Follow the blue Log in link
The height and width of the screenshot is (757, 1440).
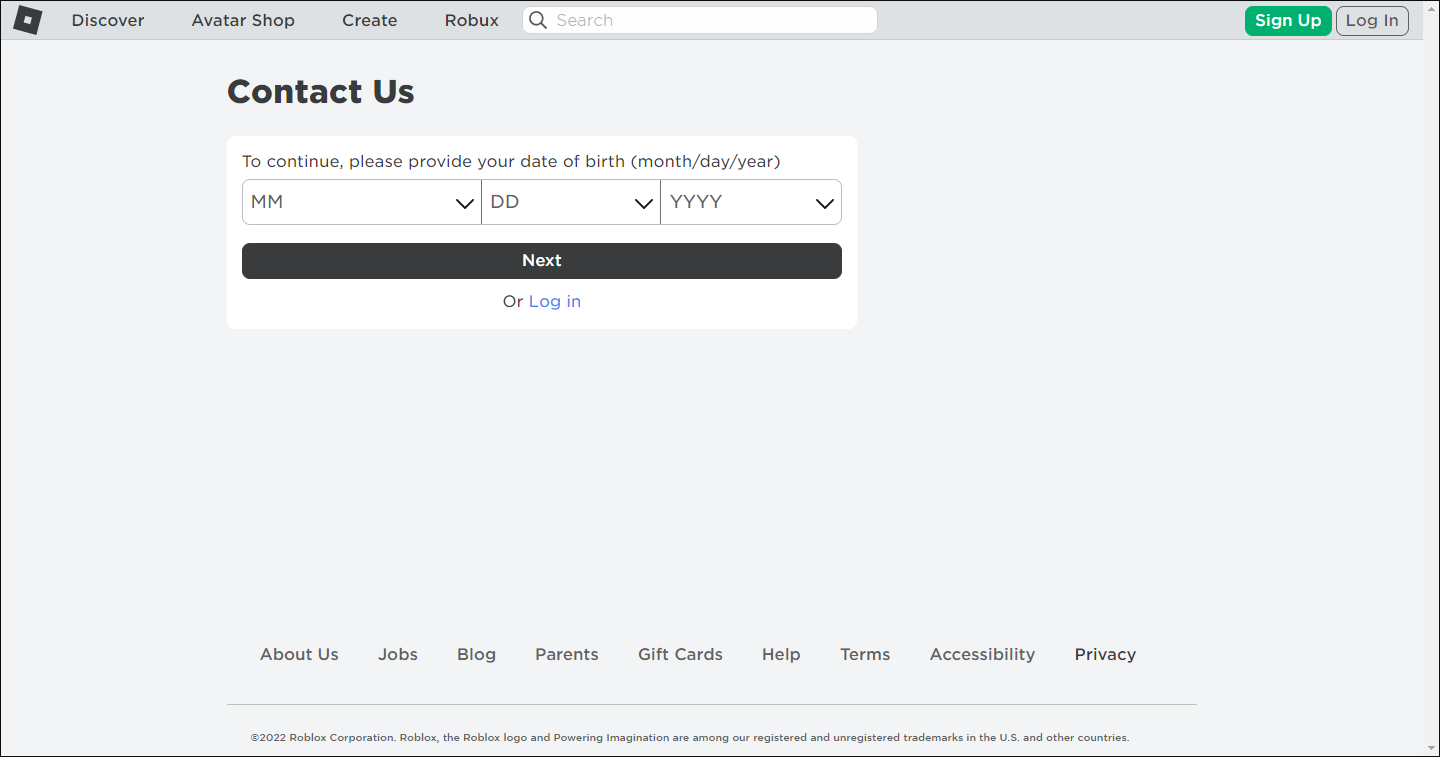point(555,302)
